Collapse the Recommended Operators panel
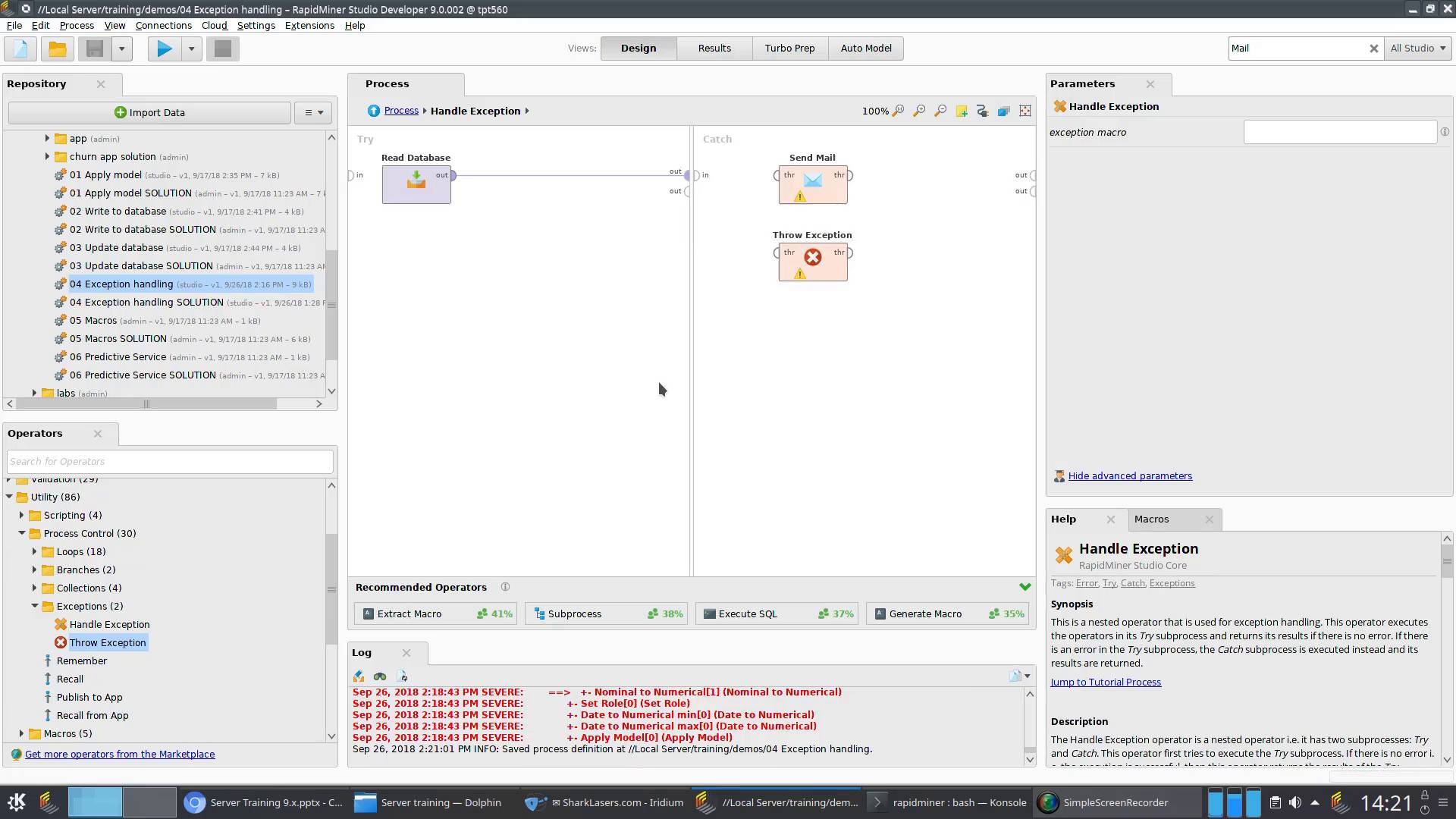Viewport: 1456px width, 819px height. (1025, 587)
